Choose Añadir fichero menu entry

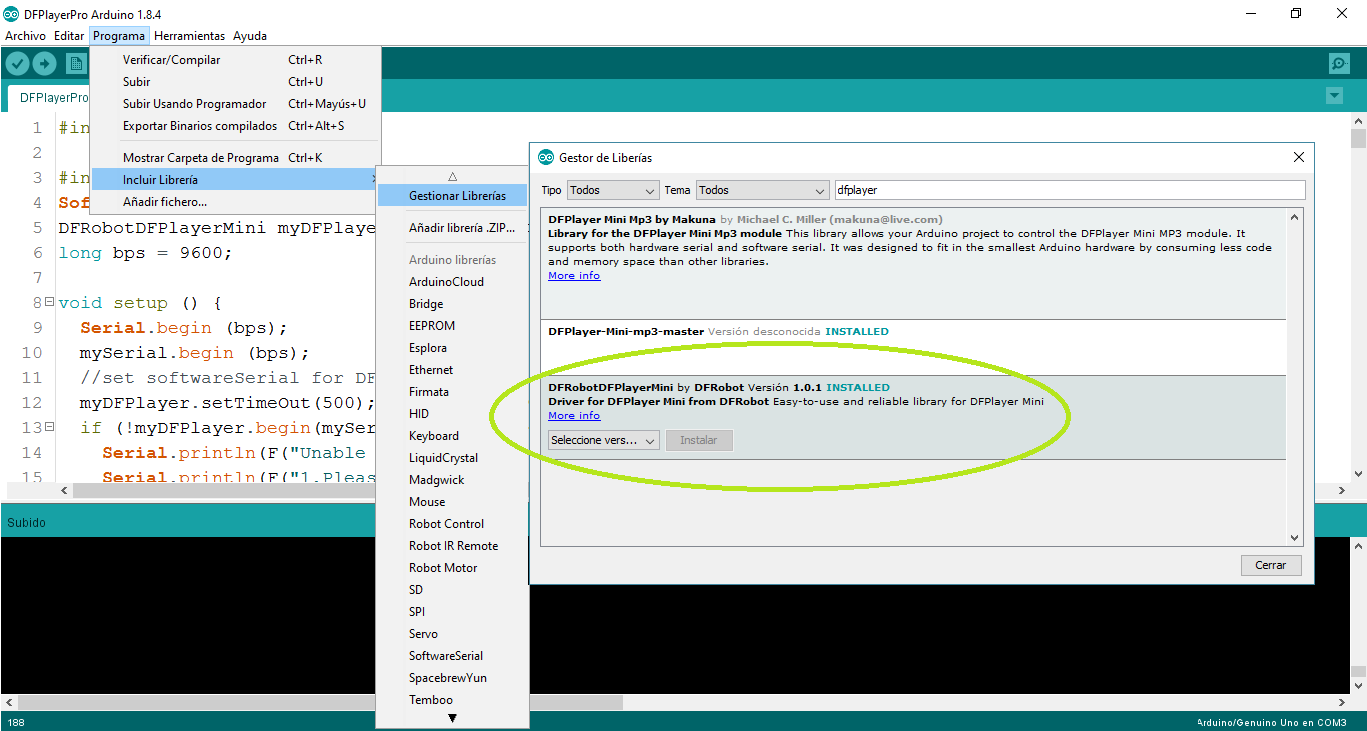tap(235, 202)
